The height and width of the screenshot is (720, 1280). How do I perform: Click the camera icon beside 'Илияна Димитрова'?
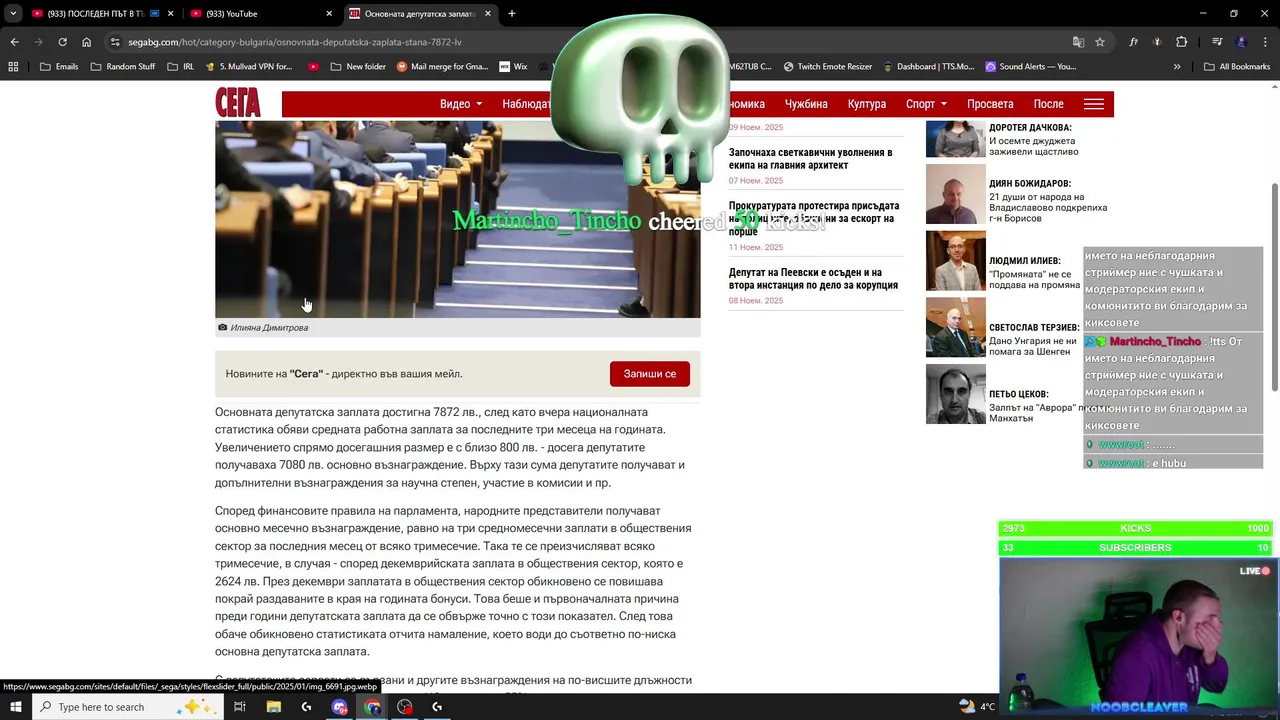222,327
